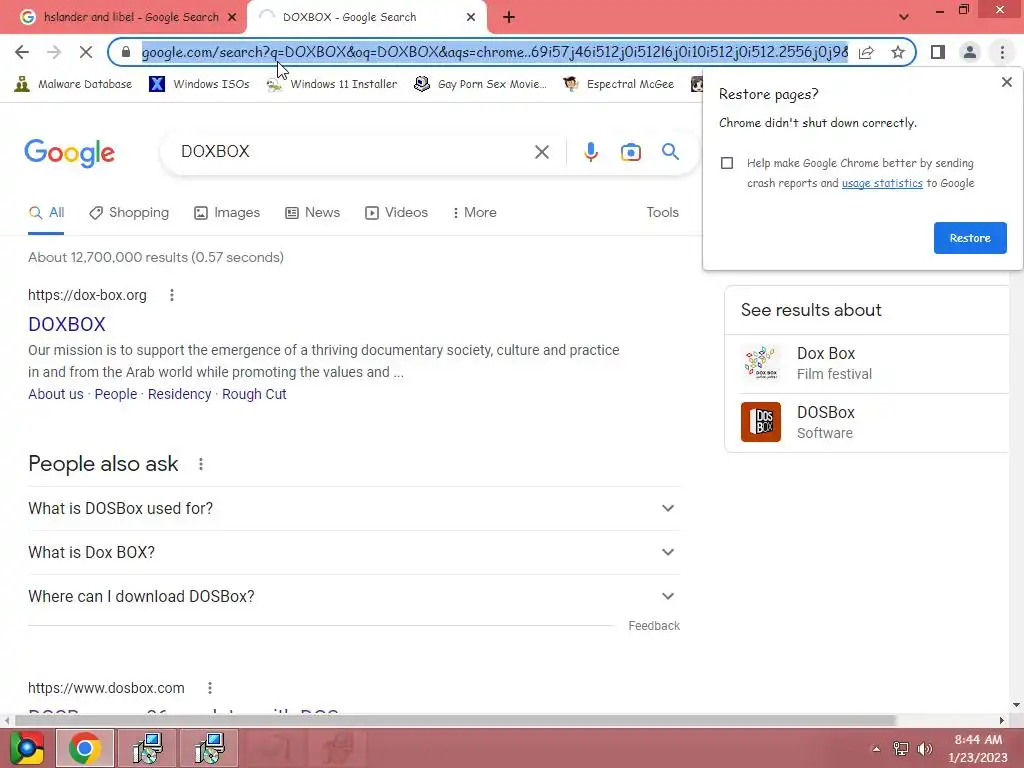Viewport: 1024px width, 768px height.
Task: Bookmark this tab with star icon
Action: [898, 52]
